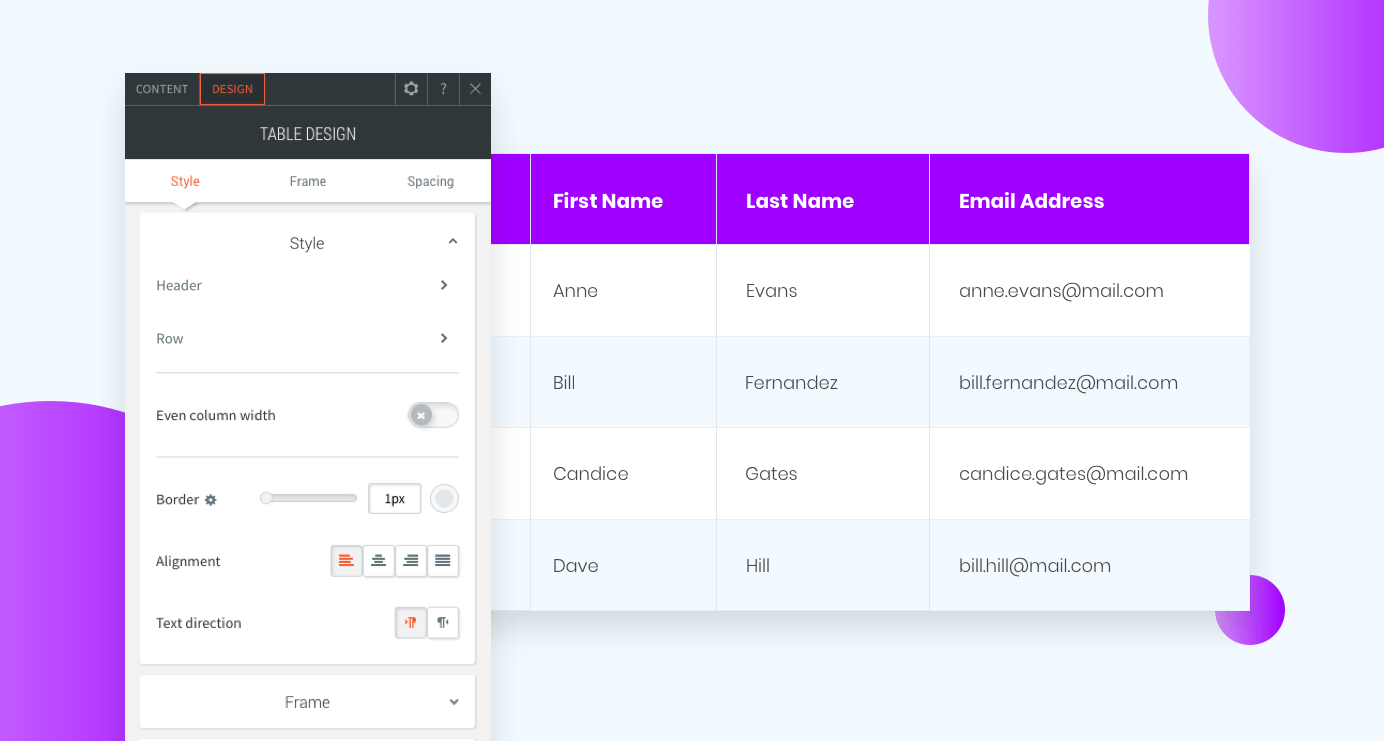Open the panel settings gear icon
The image size is (1384, 741).
411,89
